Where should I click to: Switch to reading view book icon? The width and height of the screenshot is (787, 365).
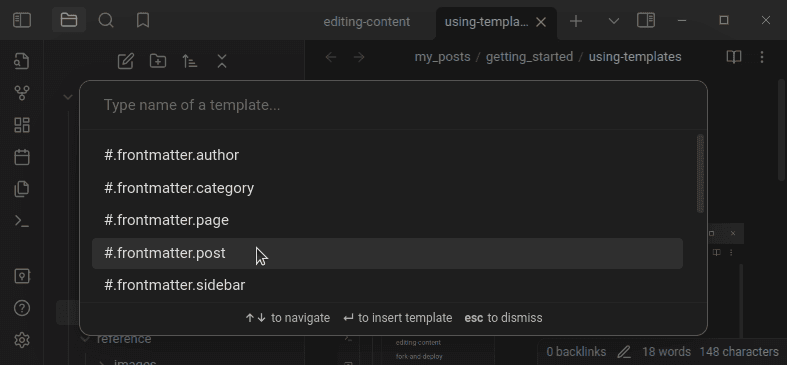[734, 57]
